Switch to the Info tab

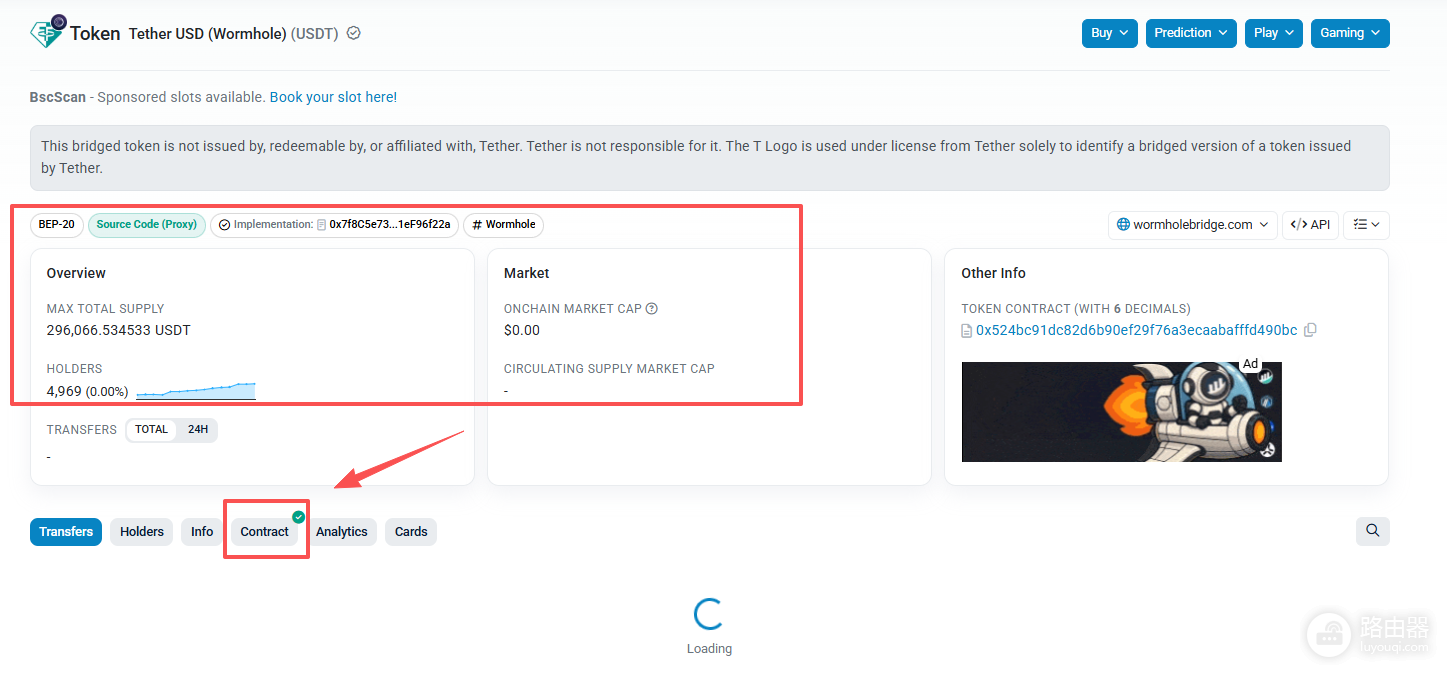tap(202, 532)
